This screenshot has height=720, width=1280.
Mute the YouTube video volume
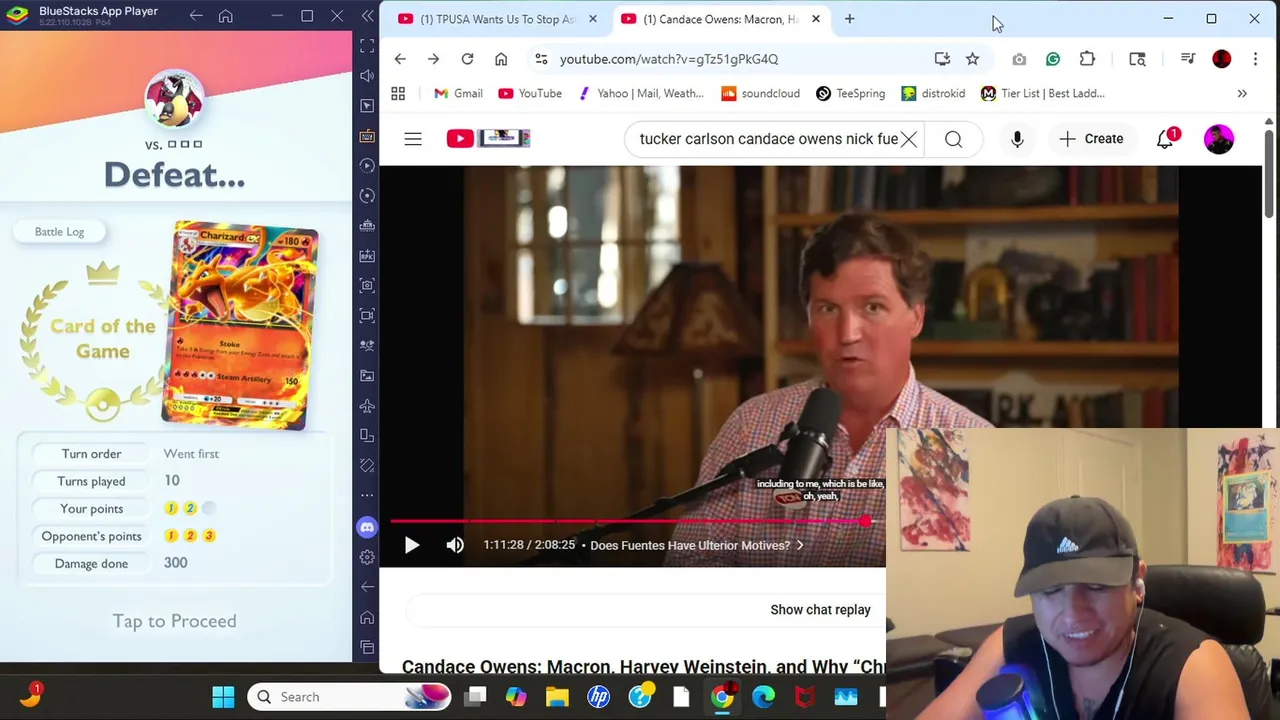455,545
